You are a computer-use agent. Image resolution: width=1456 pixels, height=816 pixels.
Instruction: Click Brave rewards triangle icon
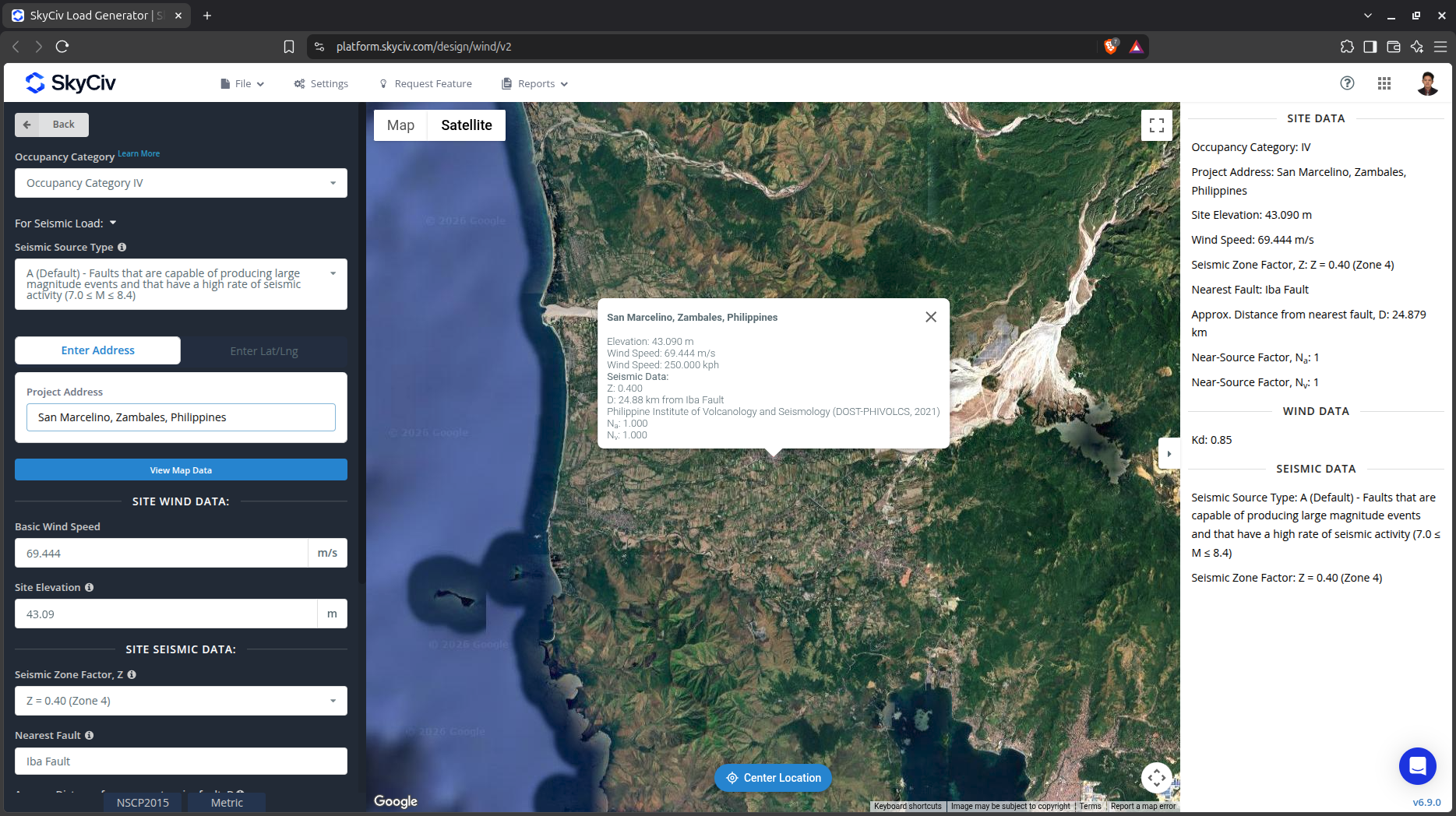click(1137, 47)
